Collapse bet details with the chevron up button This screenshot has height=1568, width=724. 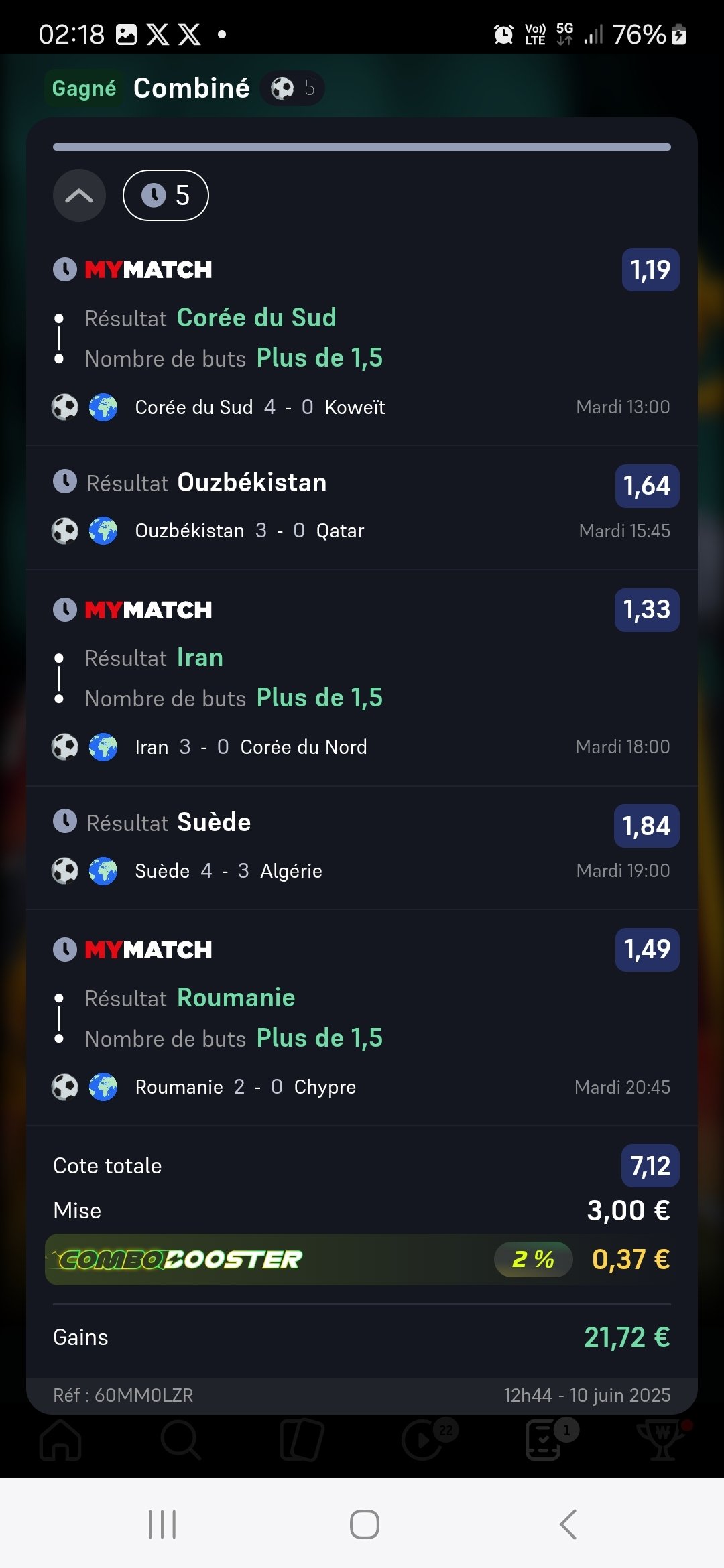pyautogui.click(x=79, y=195)
